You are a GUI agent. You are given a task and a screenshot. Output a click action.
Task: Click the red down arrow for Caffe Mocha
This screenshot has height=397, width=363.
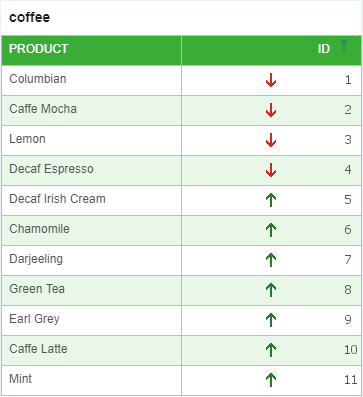tap(271, 110)
